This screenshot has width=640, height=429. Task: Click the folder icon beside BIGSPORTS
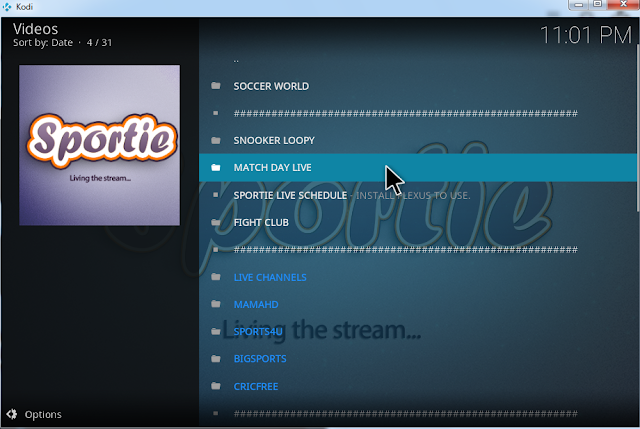(216, 359)
